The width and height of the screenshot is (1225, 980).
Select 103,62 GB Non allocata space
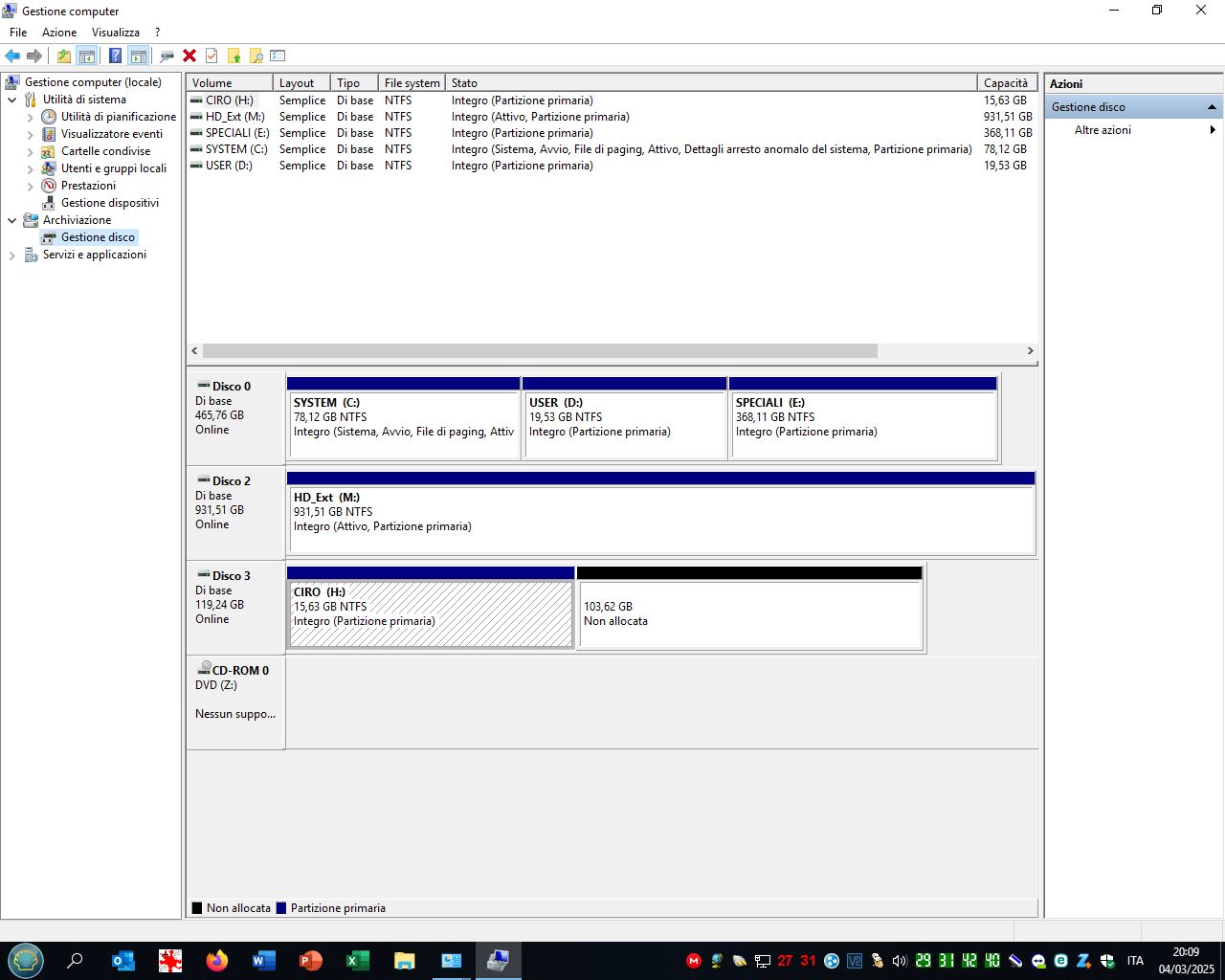tap(750, 608)
